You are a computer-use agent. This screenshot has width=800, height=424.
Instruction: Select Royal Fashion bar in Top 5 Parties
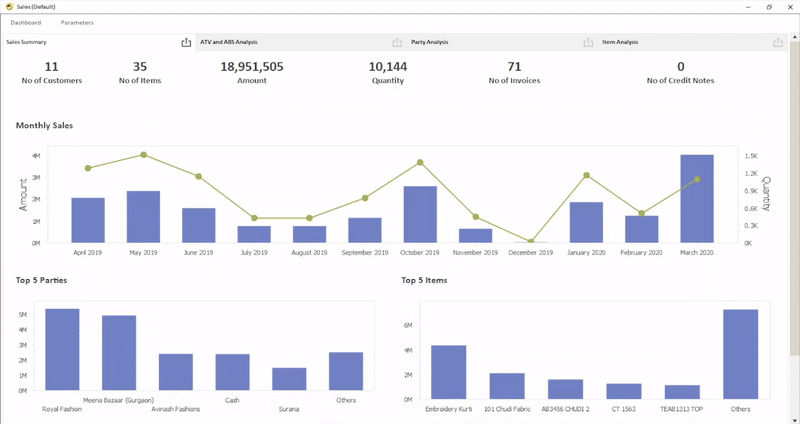coord(62,349)
